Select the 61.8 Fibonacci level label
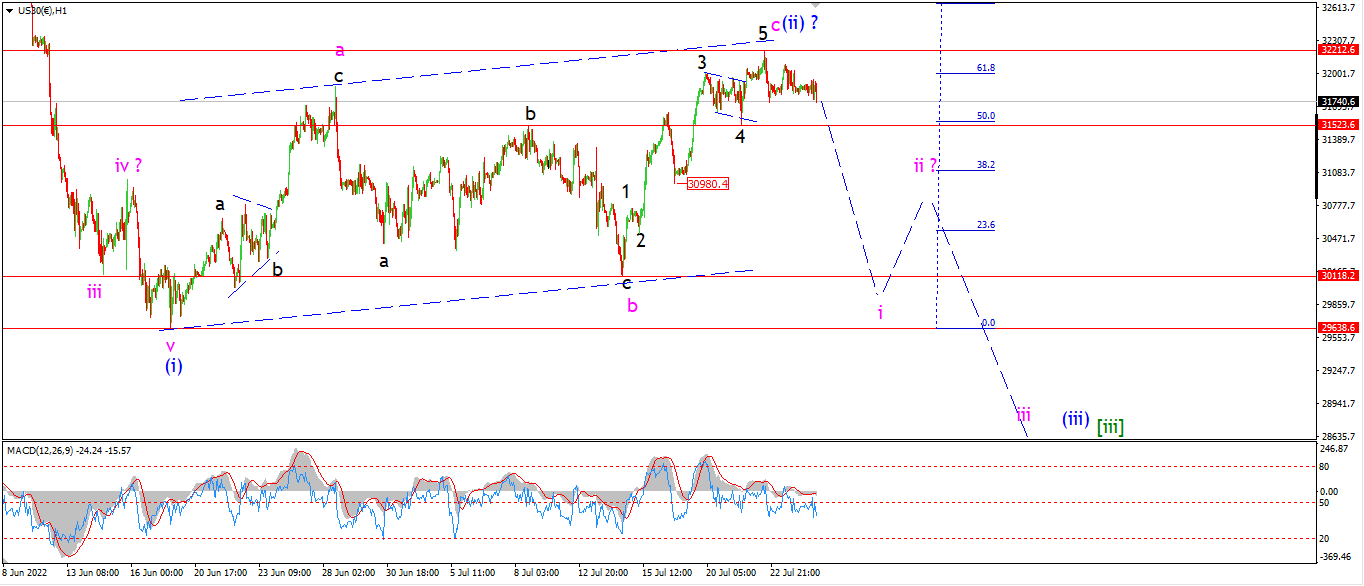This screenshot has width=1364, height=586. [x=985, y=68]
